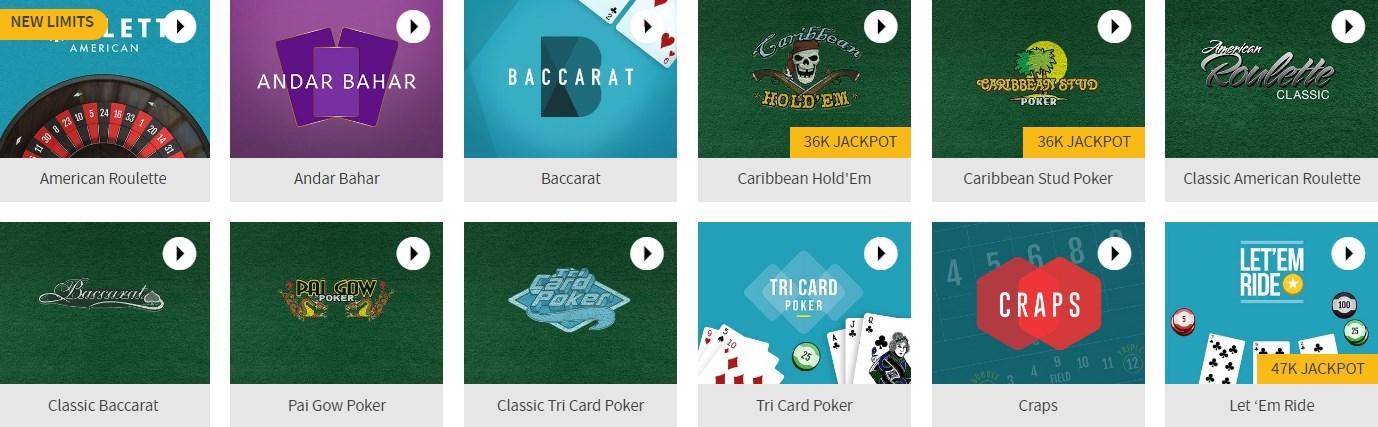Image resolution: width=1378 pixels, height=427 pixels.
Task: Click play icon on Classic American Roulette tile
Action: pyautogui.click(x=1348, y=26)
